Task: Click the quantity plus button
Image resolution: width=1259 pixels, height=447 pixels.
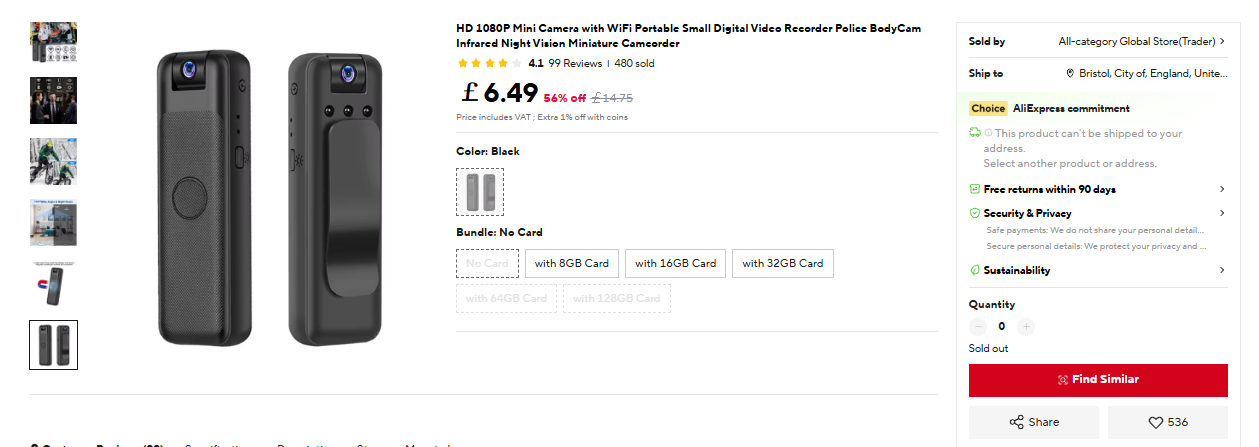Action: point(1026,326)
